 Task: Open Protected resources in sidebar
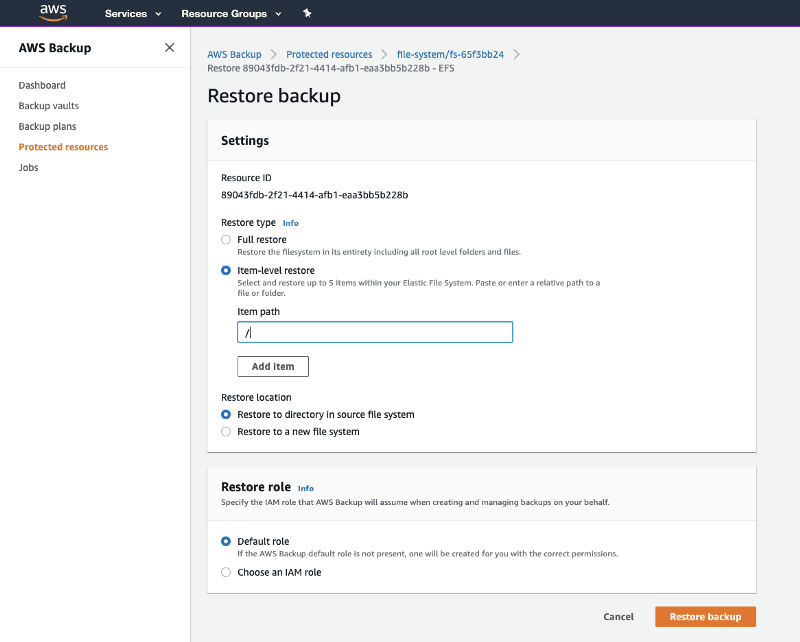point(63,147)
